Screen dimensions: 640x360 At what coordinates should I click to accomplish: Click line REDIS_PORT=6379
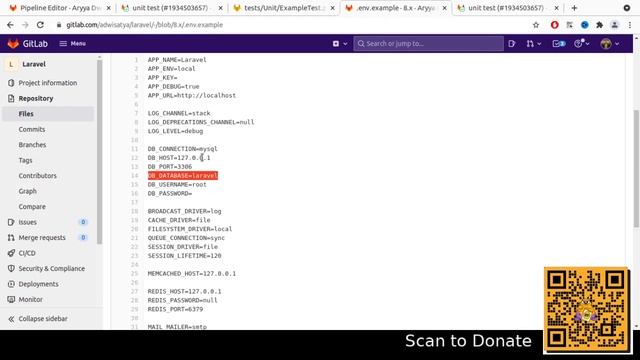click(x=176, y=309)
